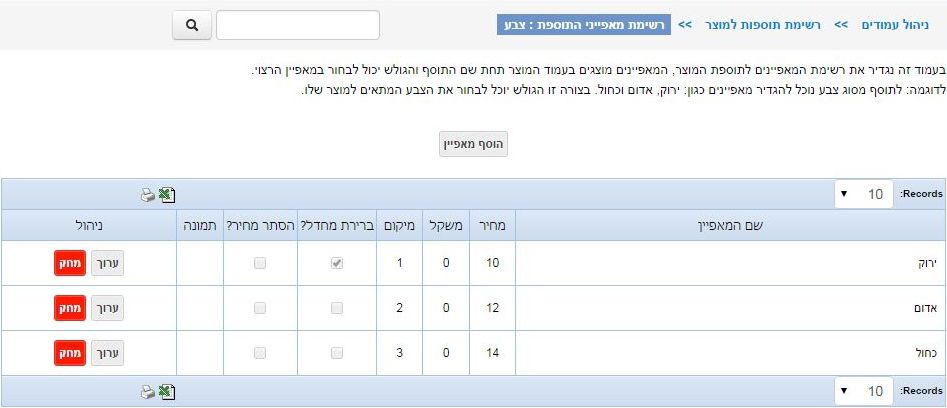The image size is (947, 408).
Task: Toggle ברירת מחדל checkbox for ירוק row
Action: (x=337, y=263)
